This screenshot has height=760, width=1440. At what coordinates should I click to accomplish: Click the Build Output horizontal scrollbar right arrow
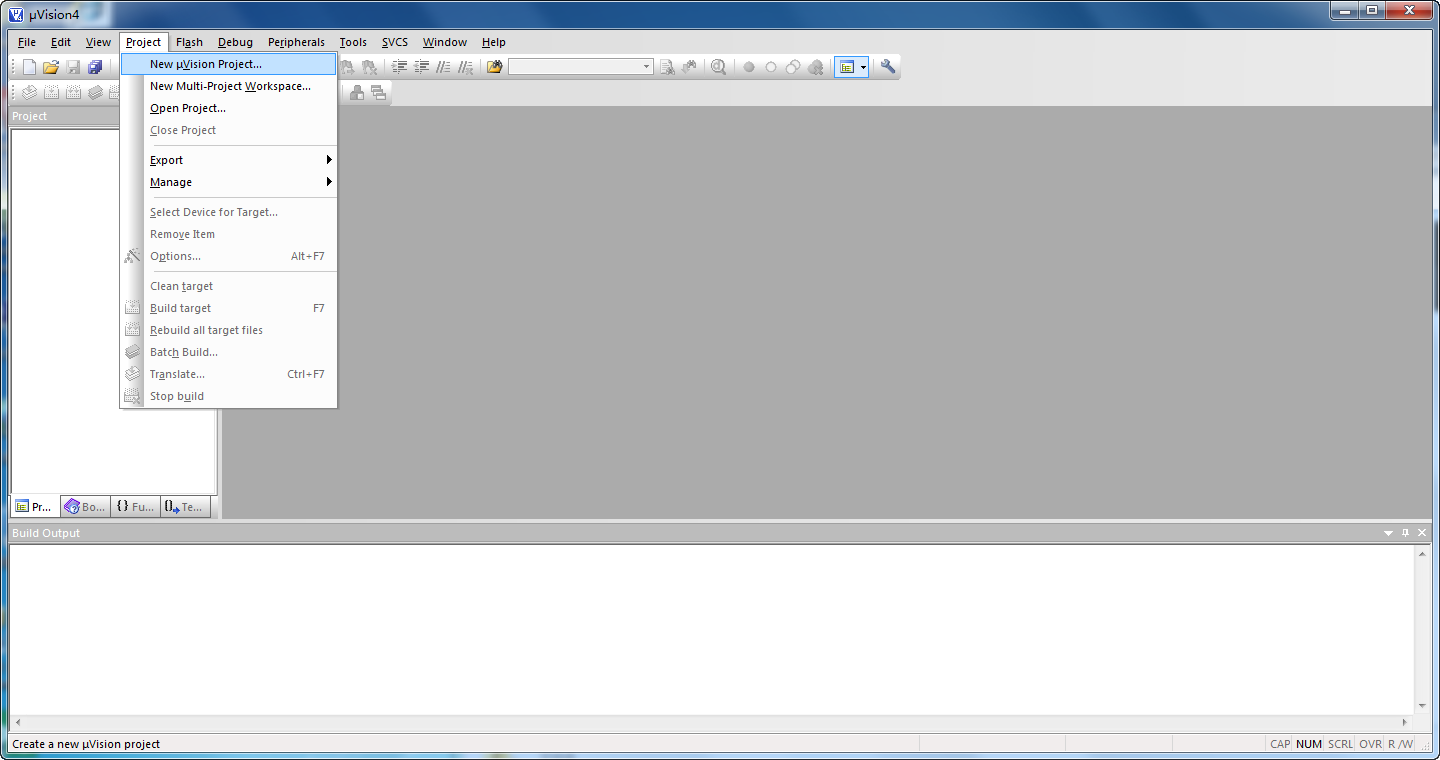click(1405, 722)
